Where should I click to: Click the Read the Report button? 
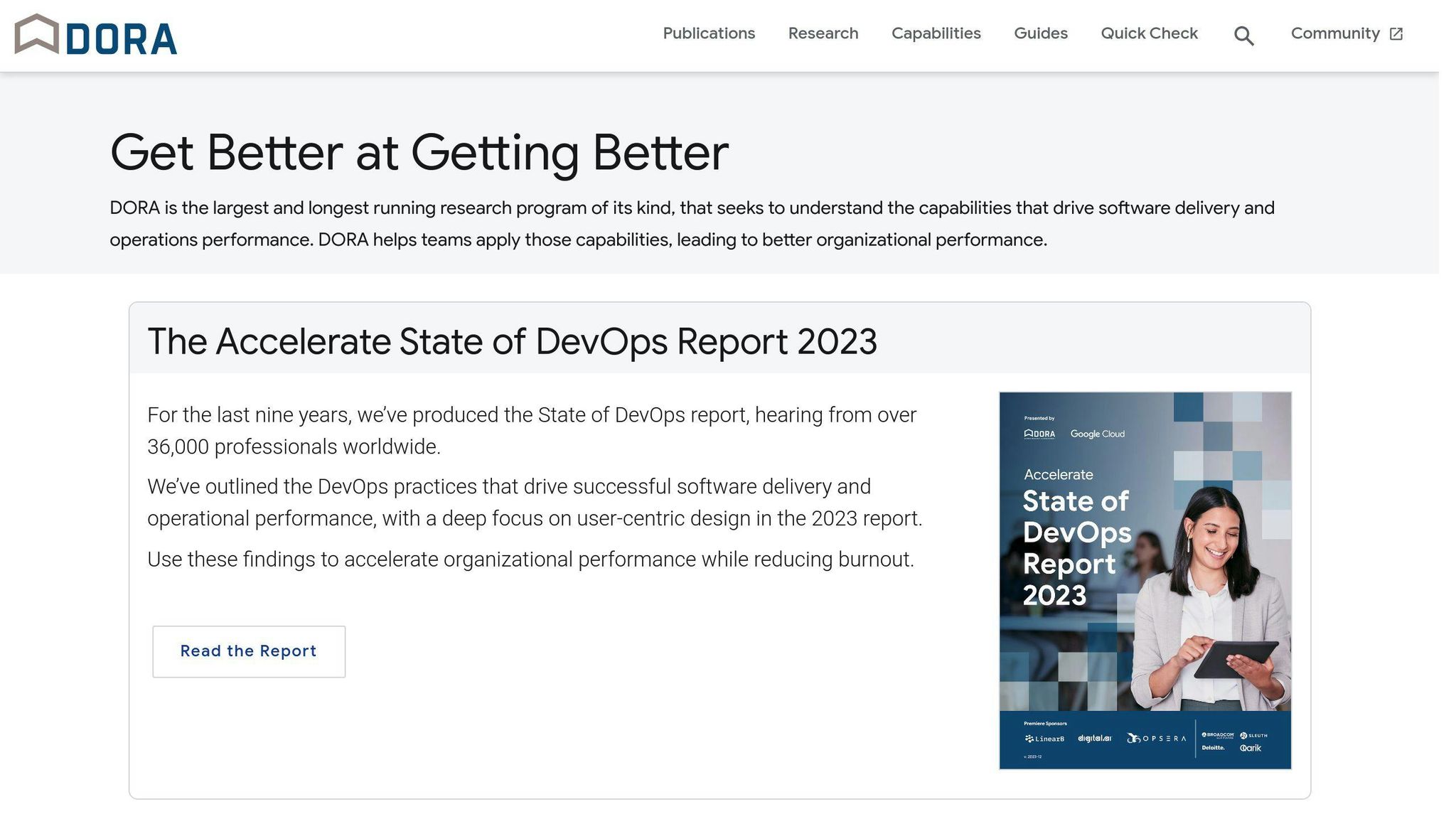click(x=249, y=651)
